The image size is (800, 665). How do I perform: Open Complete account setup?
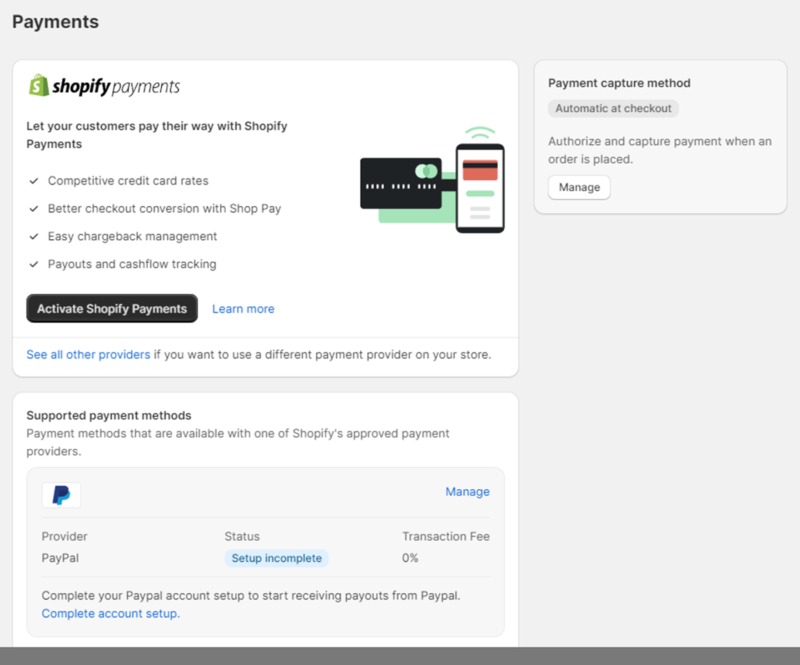click(x=110, y=613)
